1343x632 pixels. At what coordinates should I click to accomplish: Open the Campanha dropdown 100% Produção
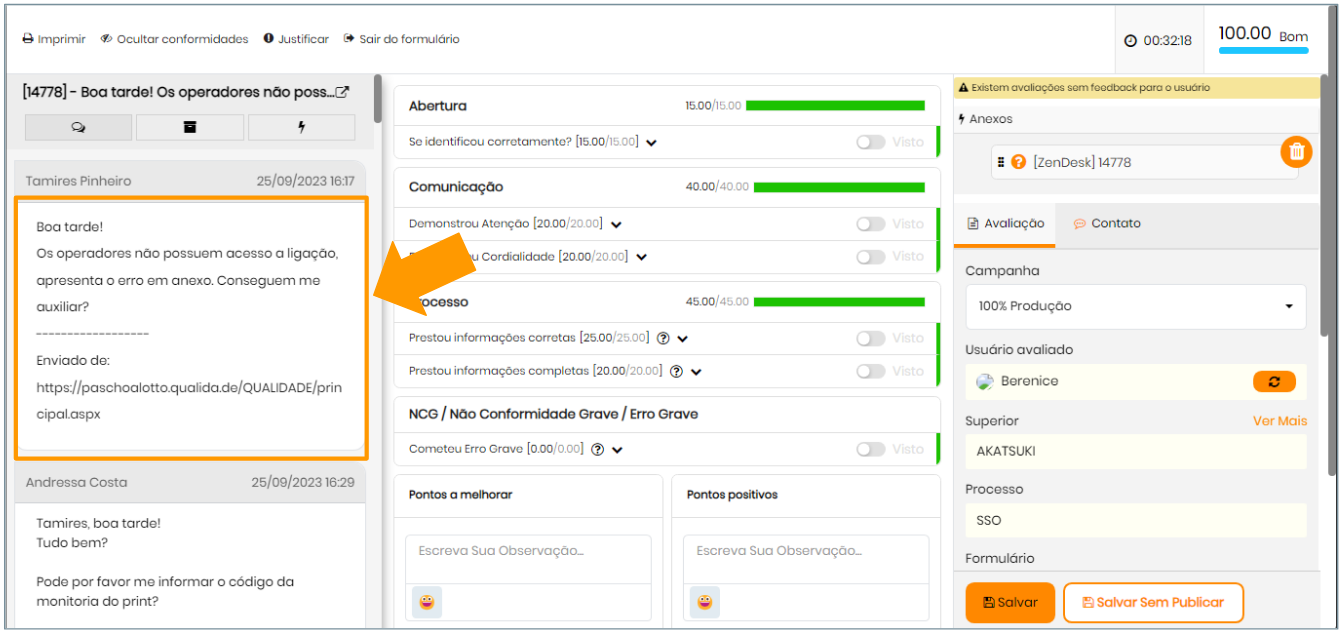(1135, 306)
